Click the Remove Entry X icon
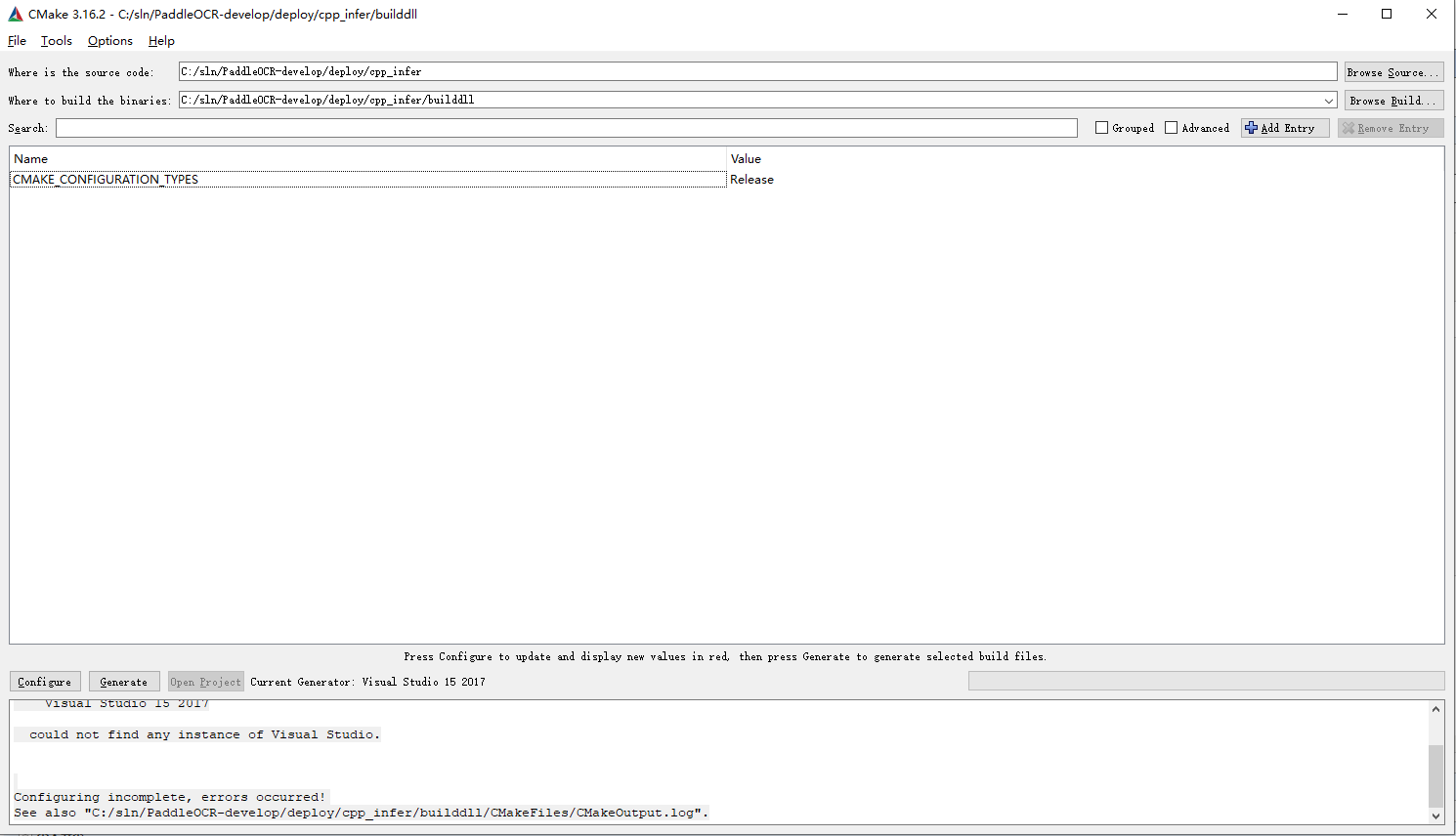 [x=1351, y=128]
